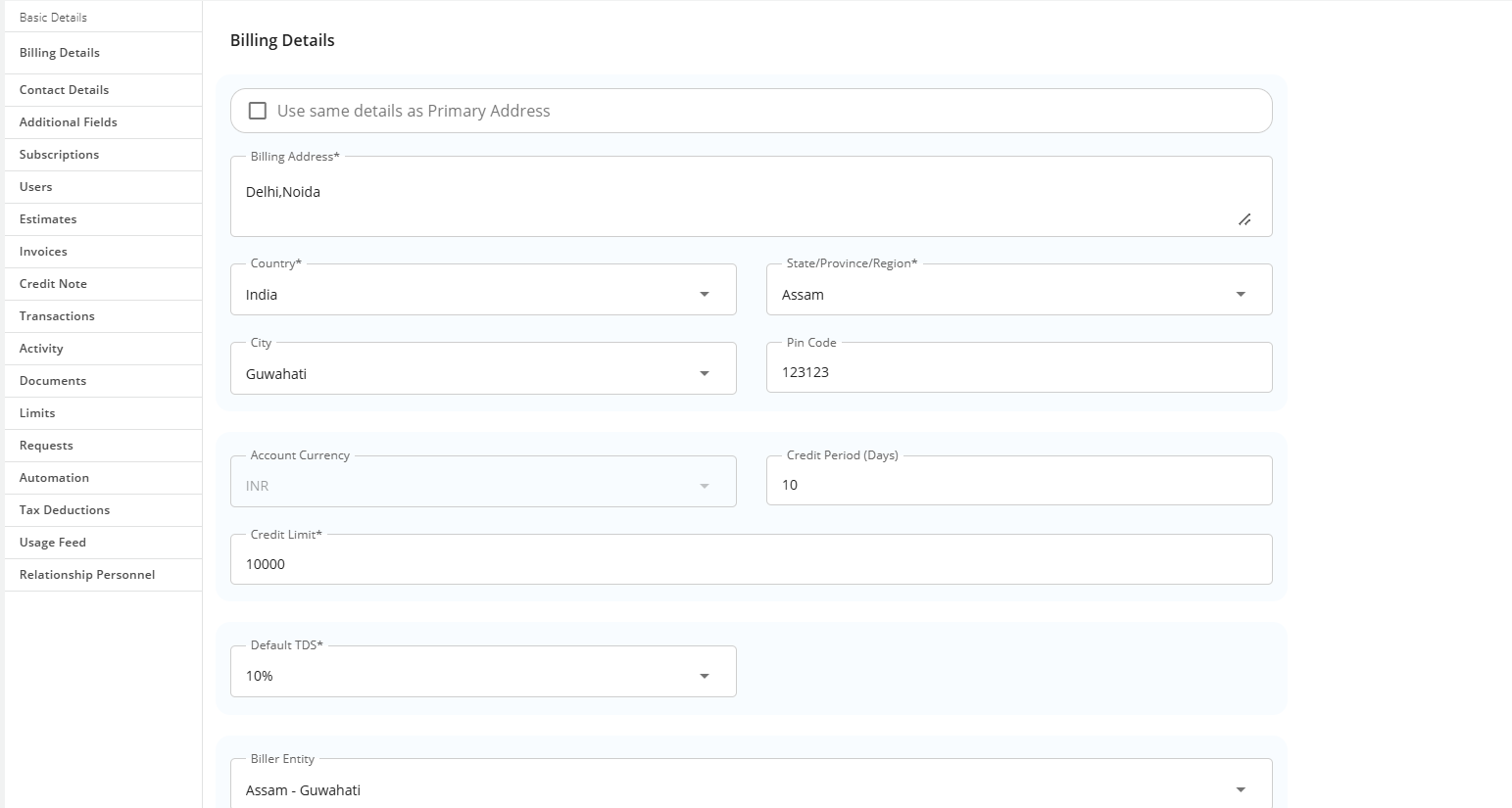Select Transactions from the sidebar
Viewport: 1512px width, 808px height.
pyautogui.click(x=57, y=316)
